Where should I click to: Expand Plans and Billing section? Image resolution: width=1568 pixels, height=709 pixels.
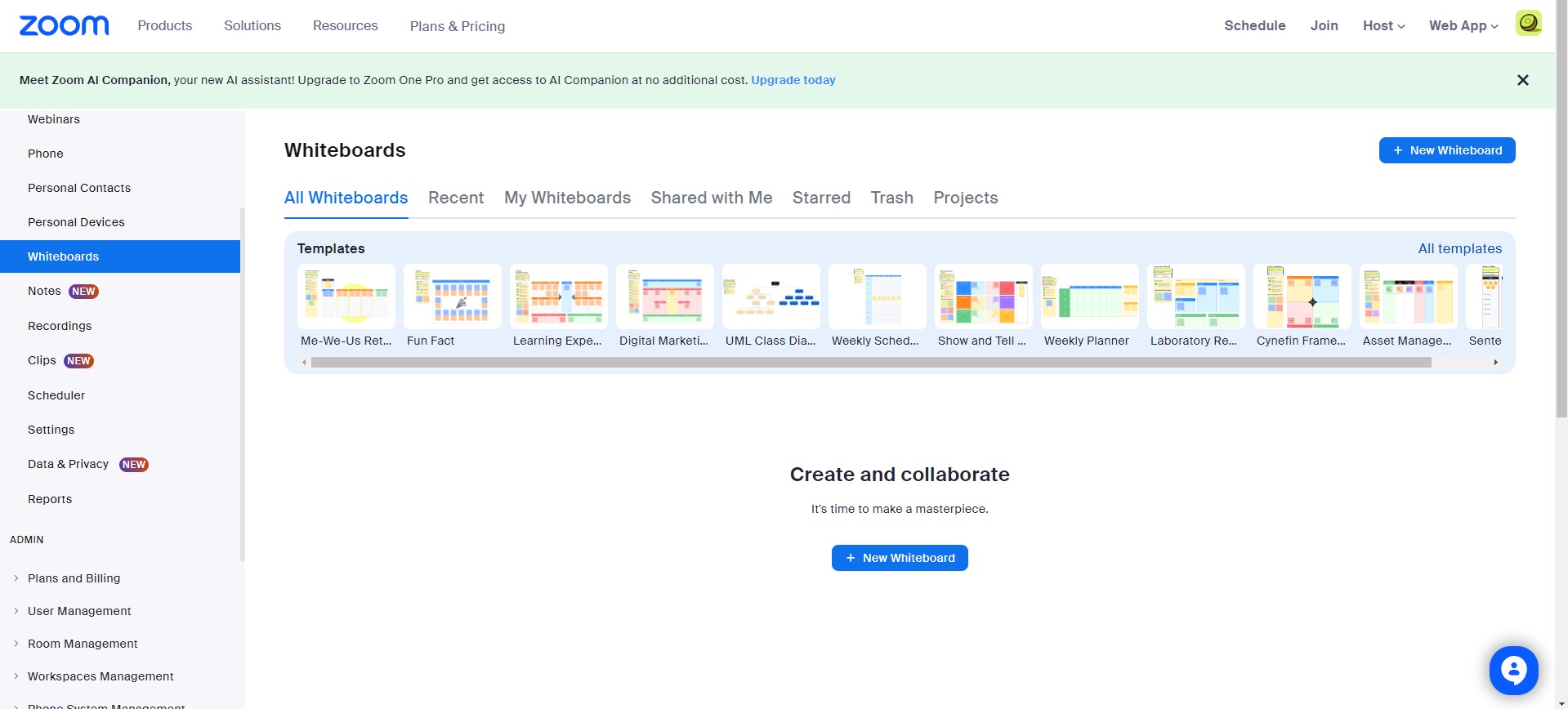point(74,578)
